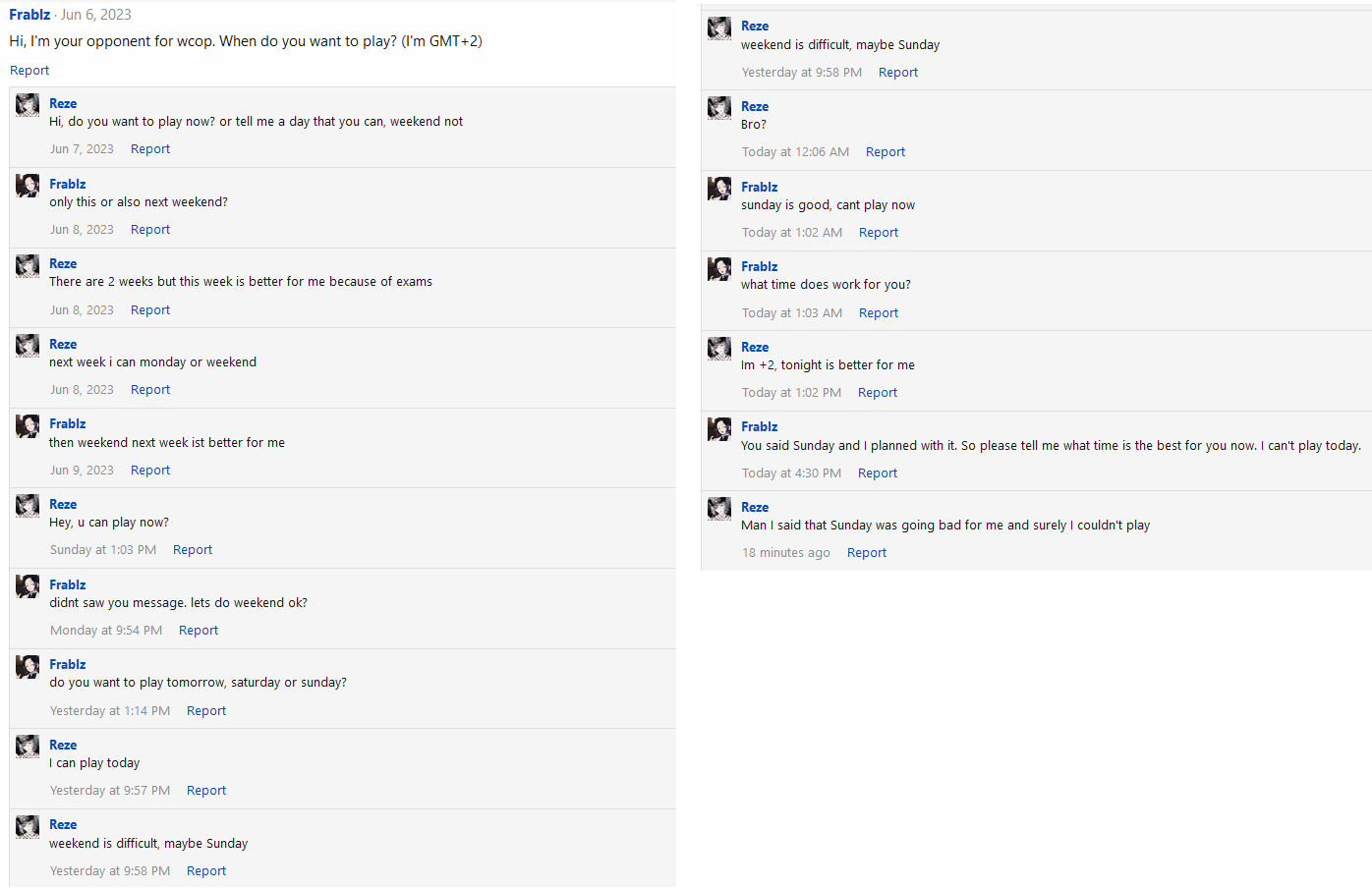Open Frablz's username above "do you want to play tomorrow"

tap(68, 665)
